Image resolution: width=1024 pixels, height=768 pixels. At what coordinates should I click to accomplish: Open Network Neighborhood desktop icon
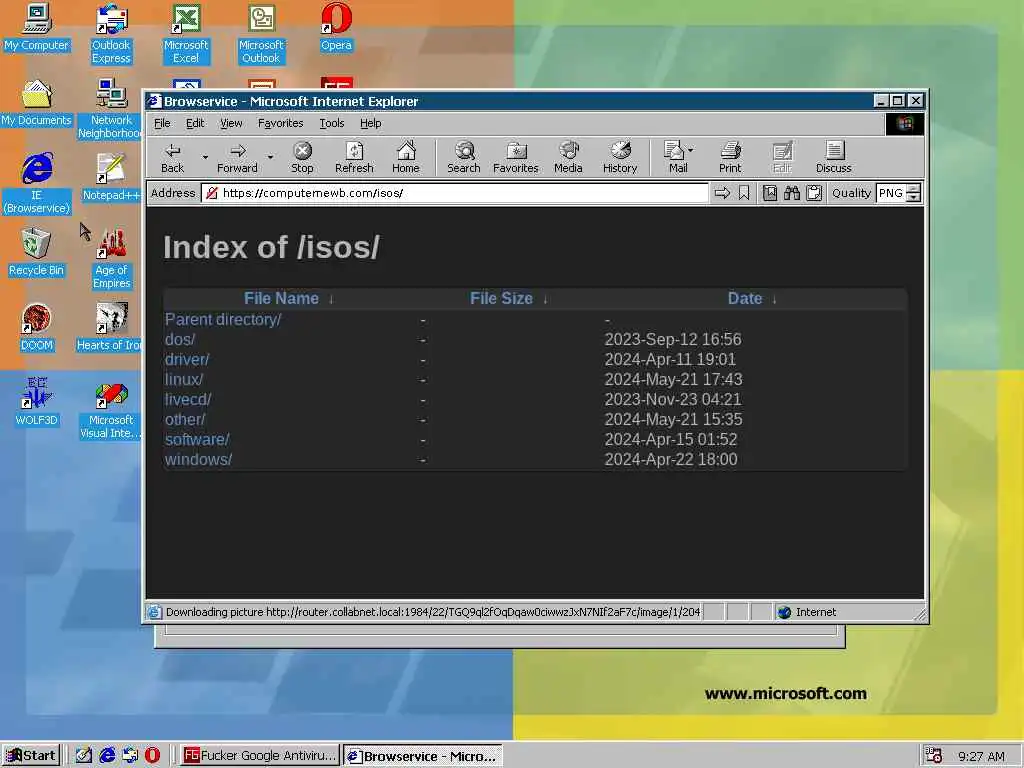click(x=111, y=109)
